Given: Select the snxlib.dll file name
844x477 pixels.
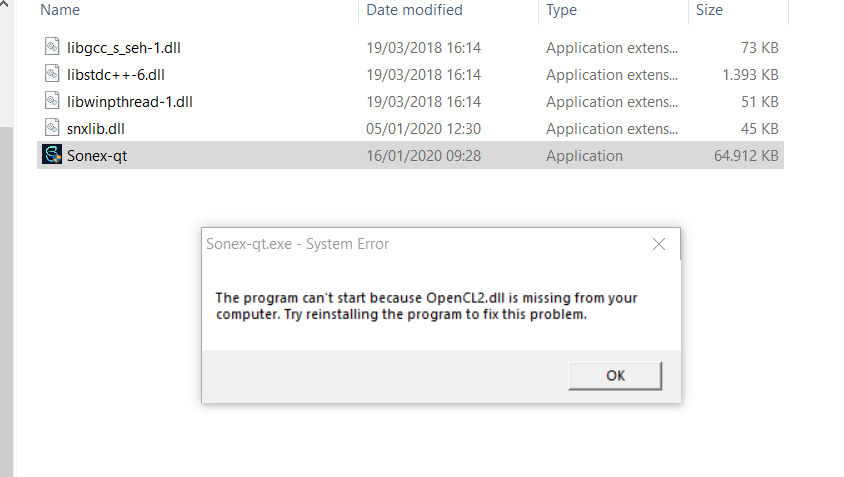Looking at the screenshot, I should click(95, 129).
